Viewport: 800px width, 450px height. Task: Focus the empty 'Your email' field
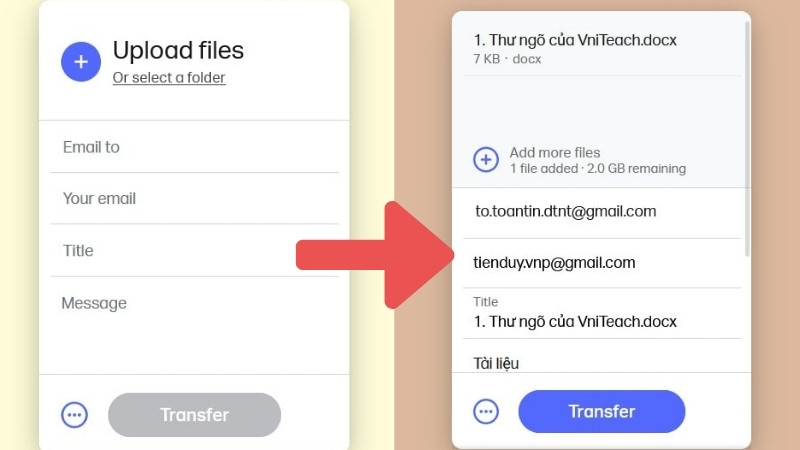click(x=194, y=198)
